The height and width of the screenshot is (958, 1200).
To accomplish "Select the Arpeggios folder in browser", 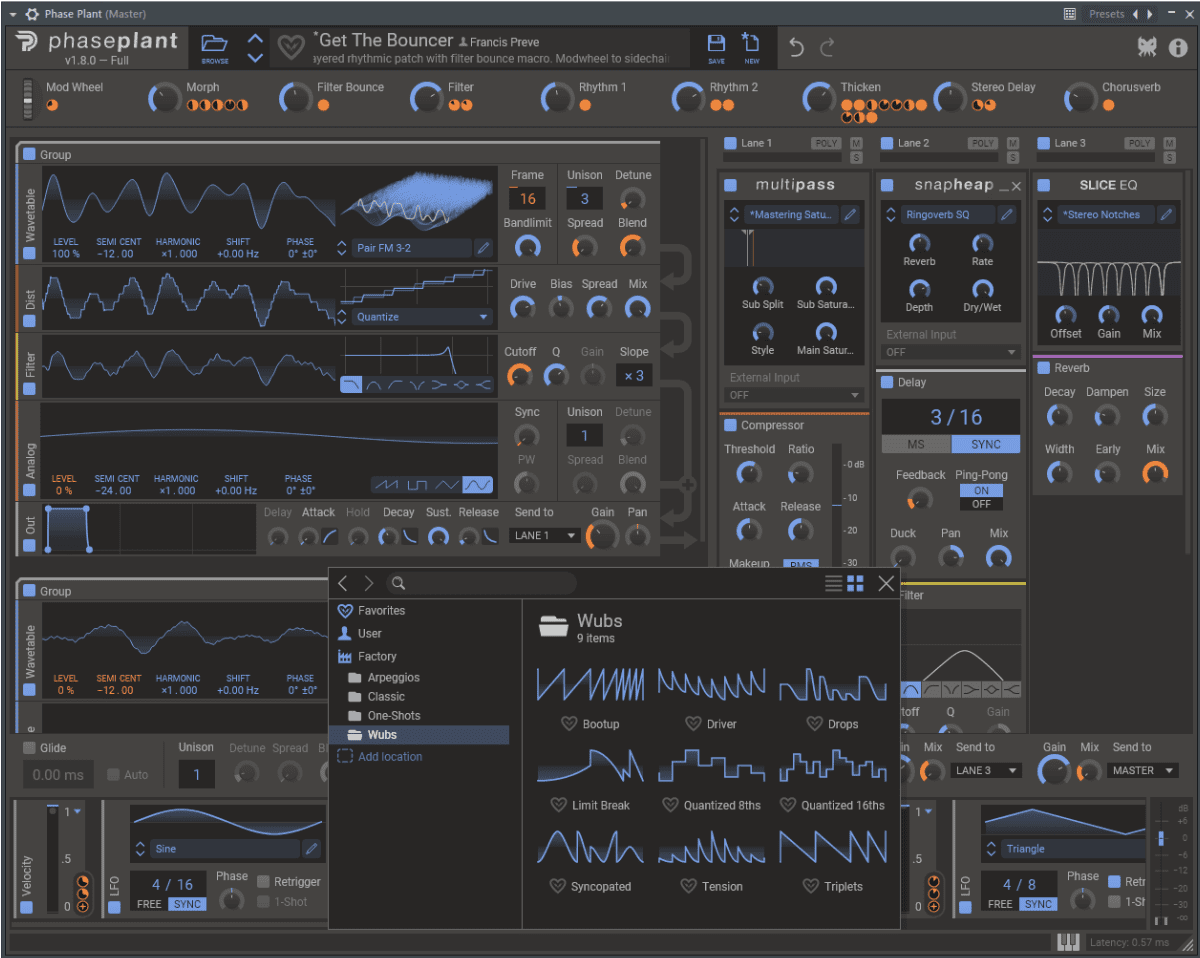I will point(393,678).
